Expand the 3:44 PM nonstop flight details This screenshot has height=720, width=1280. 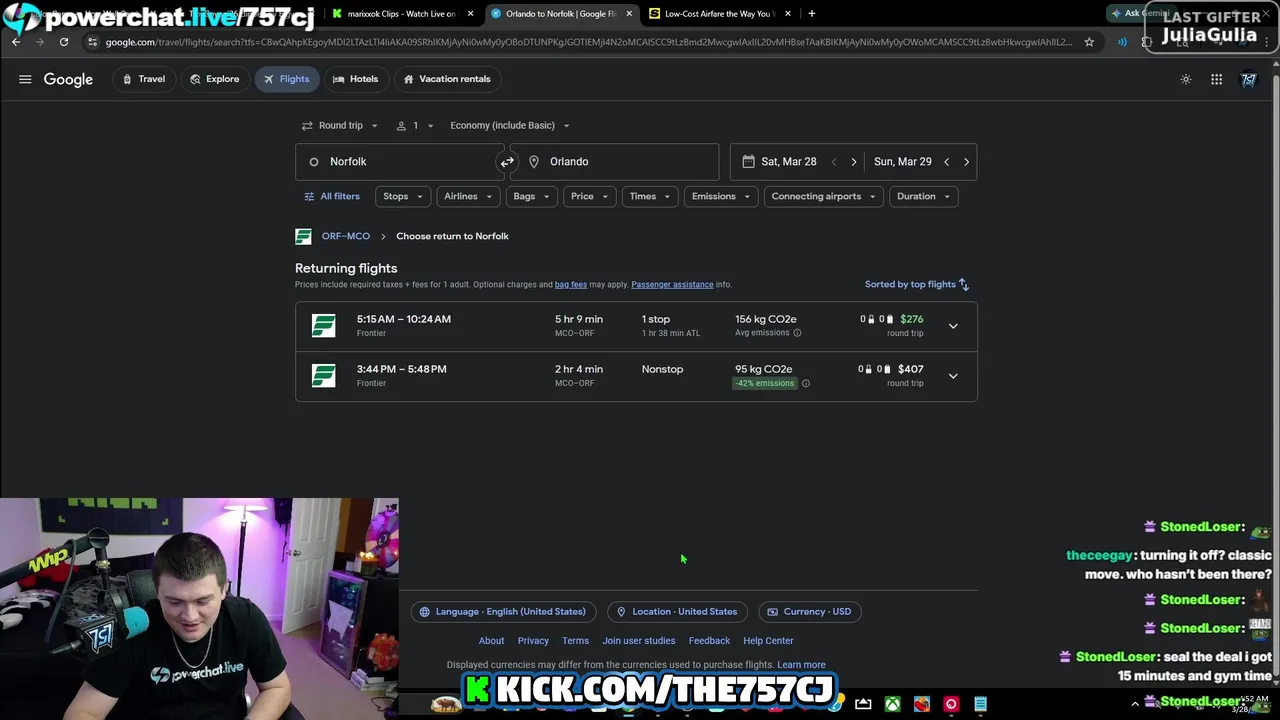point(953,376)
